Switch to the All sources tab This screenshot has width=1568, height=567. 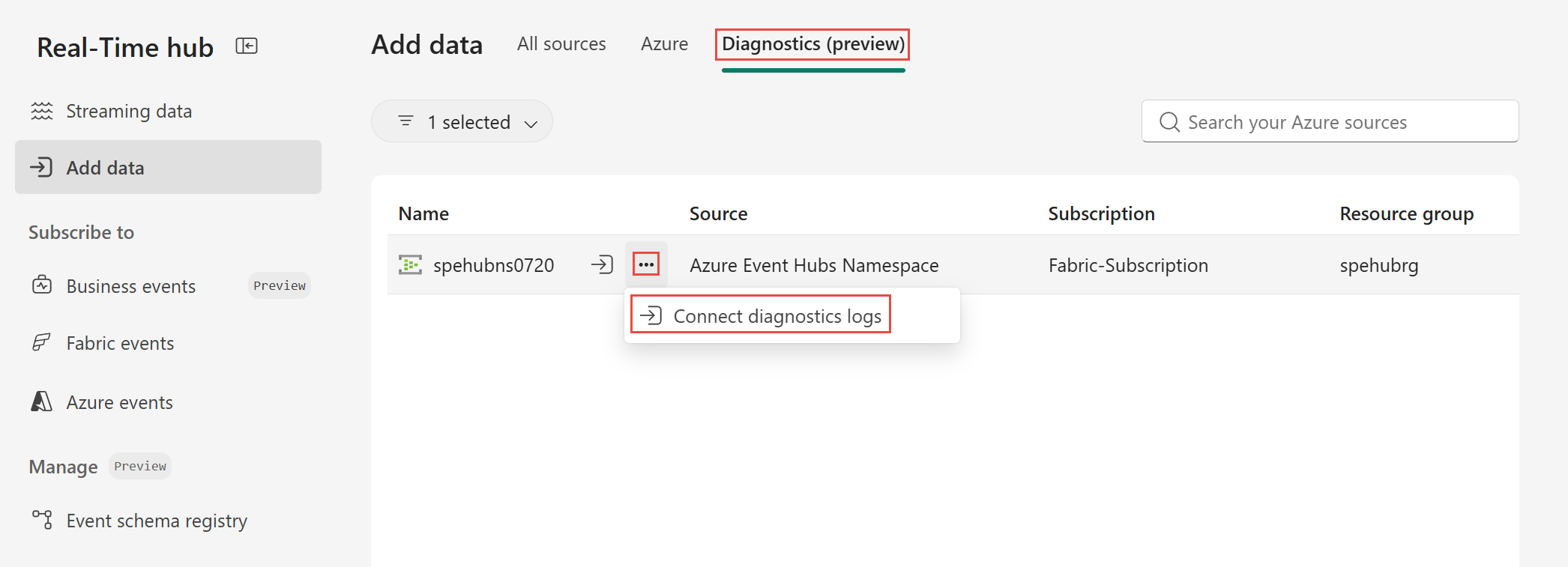(x=561, y=44)
